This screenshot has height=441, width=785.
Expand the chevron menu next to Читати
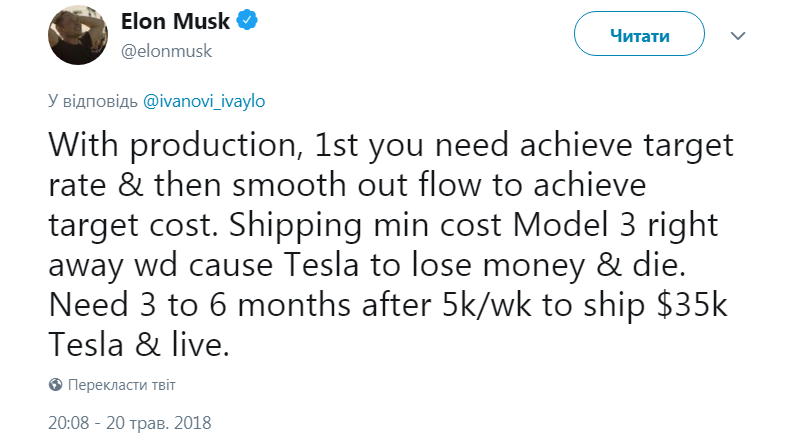click(x=739, y=36)
